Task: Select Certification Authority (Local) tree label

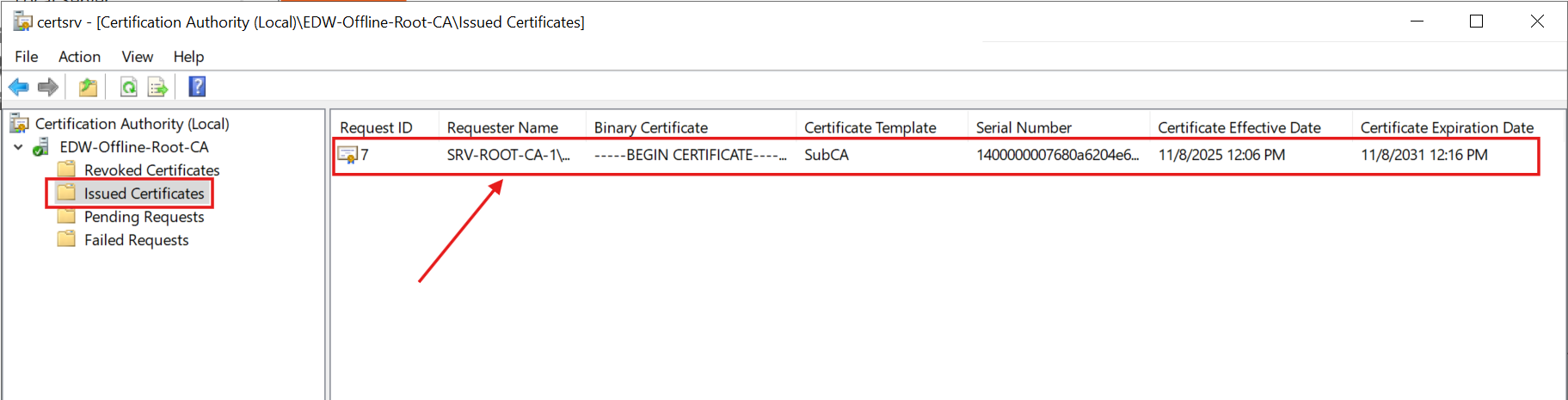Action: (132, 124)
